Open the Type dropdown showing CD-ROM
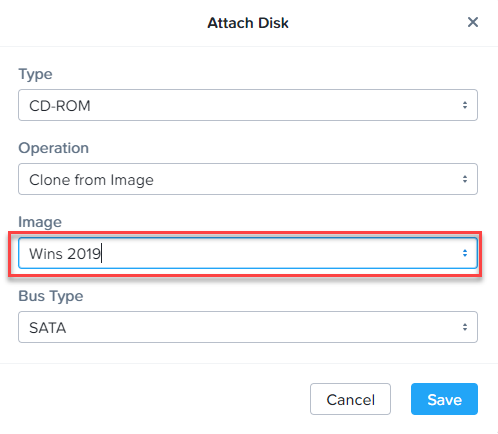The width and height of the screenshot is (498, 434). (248, 105)
